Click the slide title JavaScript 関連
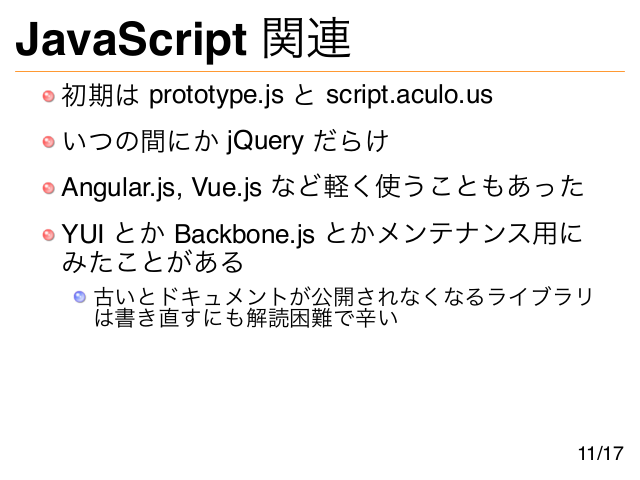 click(183, 40)
